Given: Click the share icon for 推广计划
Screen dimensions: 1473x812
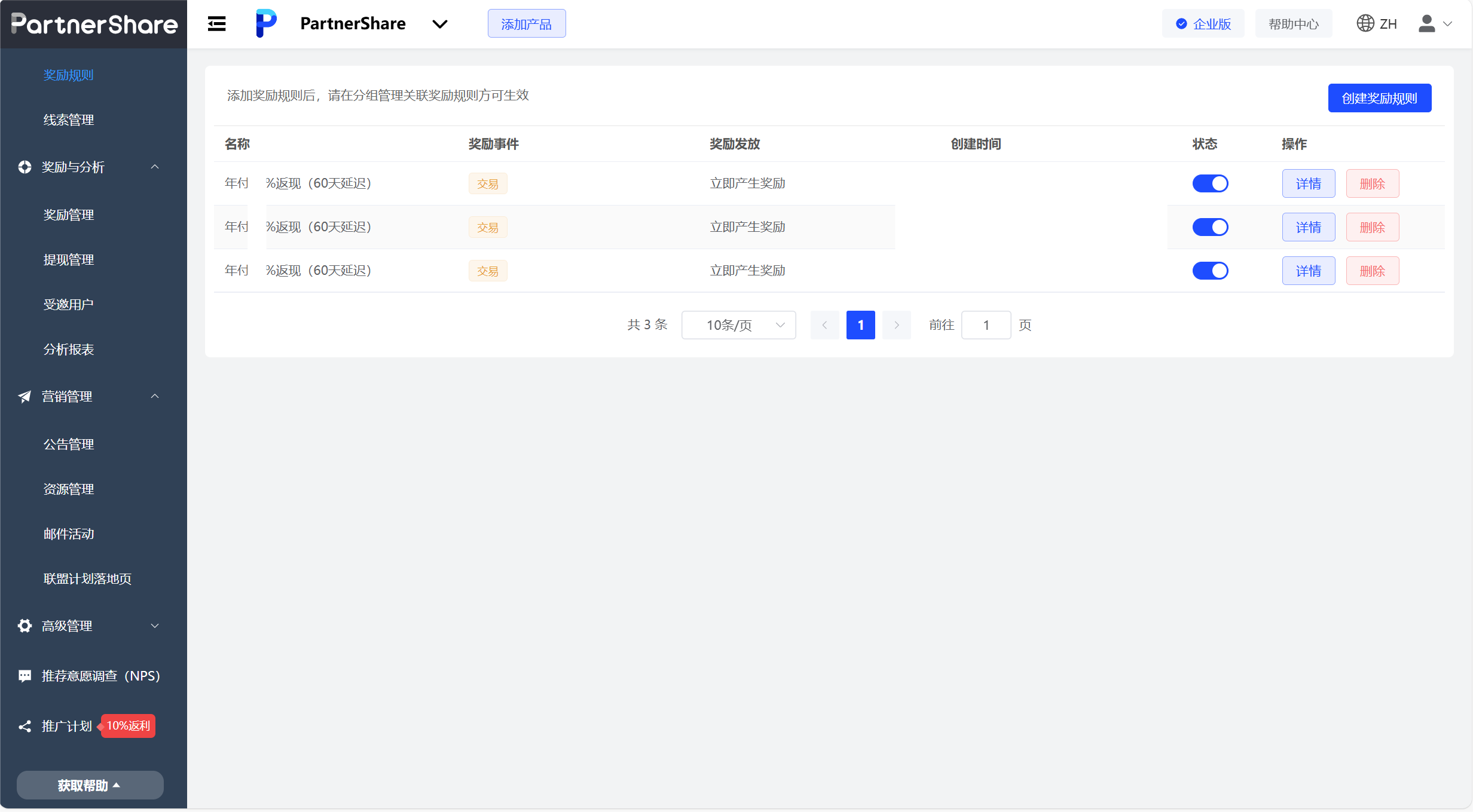Looking at the screenshot, I should point(25,726).
